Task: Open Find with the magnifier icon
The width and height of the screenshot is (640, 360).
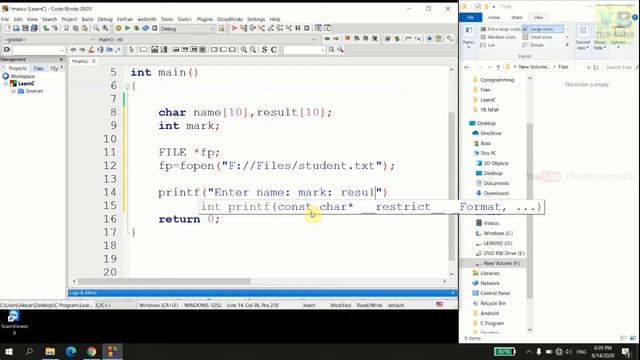Action: (96, 28)
